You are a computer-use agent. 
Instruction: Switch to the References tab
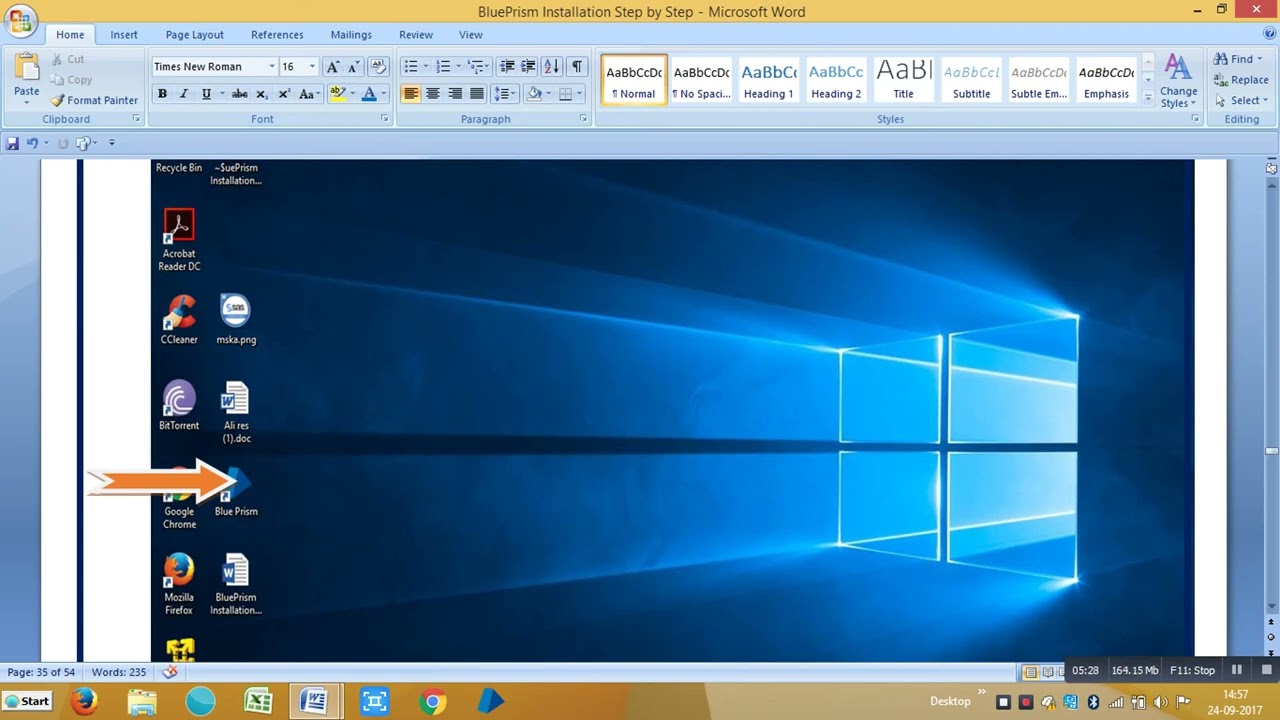point(277,34)
